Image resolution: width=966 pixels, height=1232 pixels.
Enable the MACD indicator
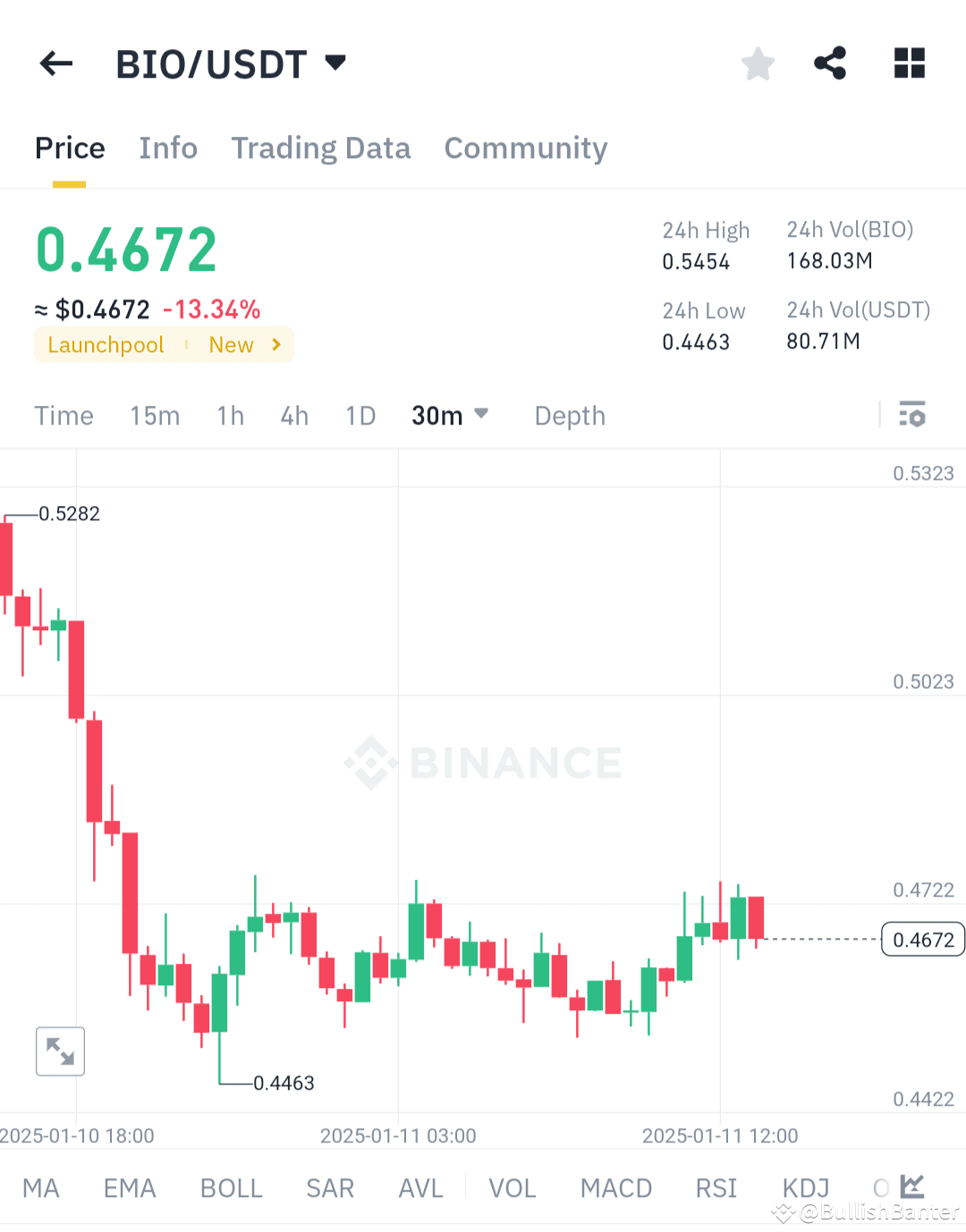[x=616, y=1187]
